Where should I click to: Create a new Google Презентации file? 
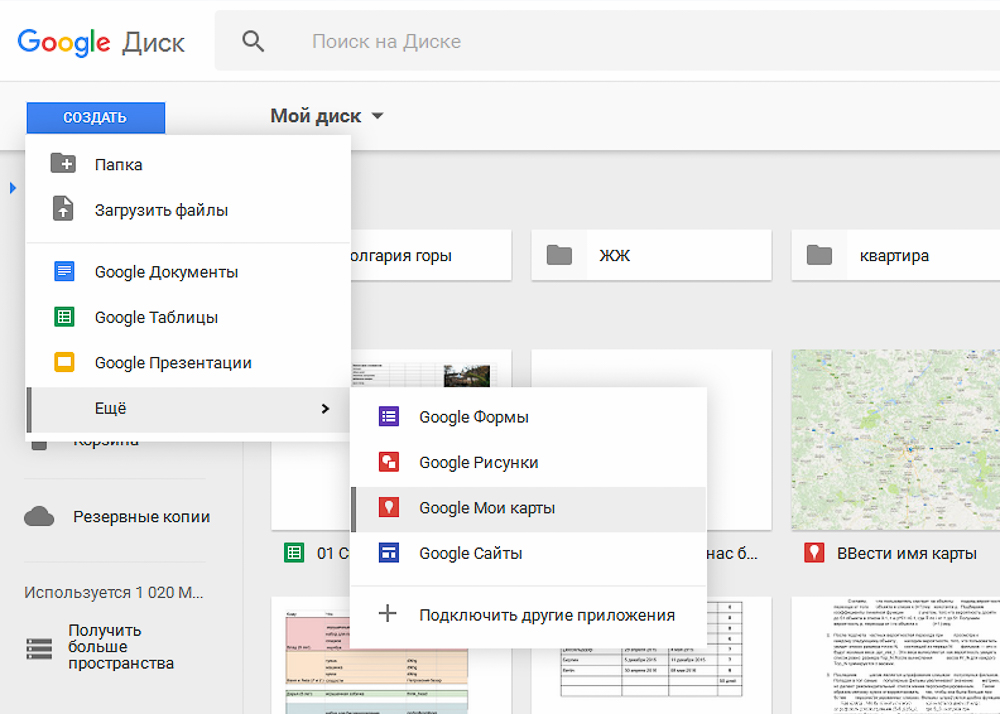[188, 362]
